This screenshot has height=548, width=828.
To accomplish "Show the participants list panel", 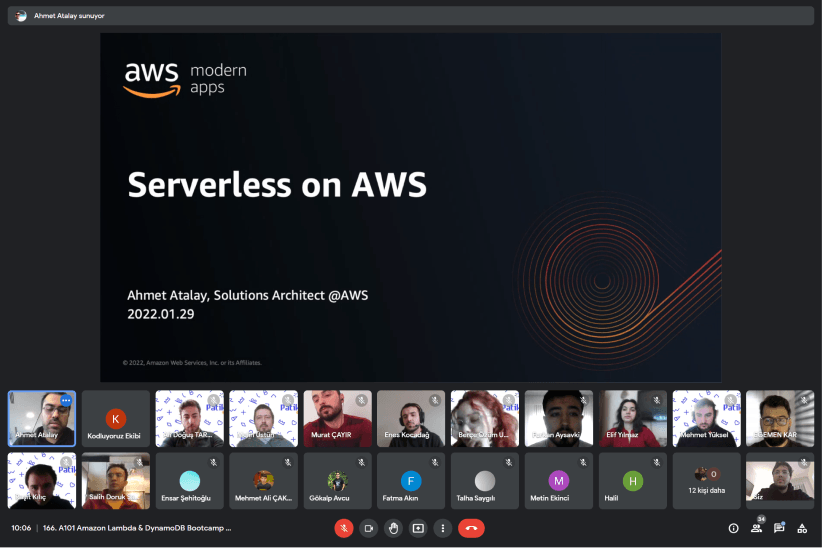I will tap(756, 528).
